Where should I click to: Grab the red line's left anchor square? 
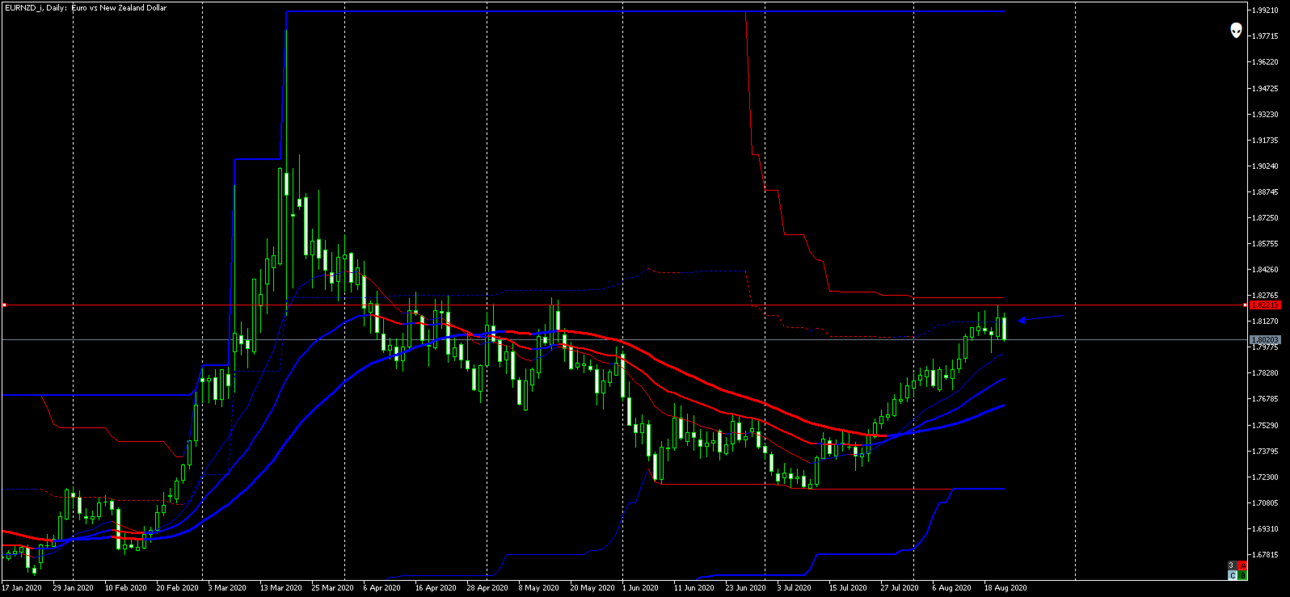click(x=4, y=305)
